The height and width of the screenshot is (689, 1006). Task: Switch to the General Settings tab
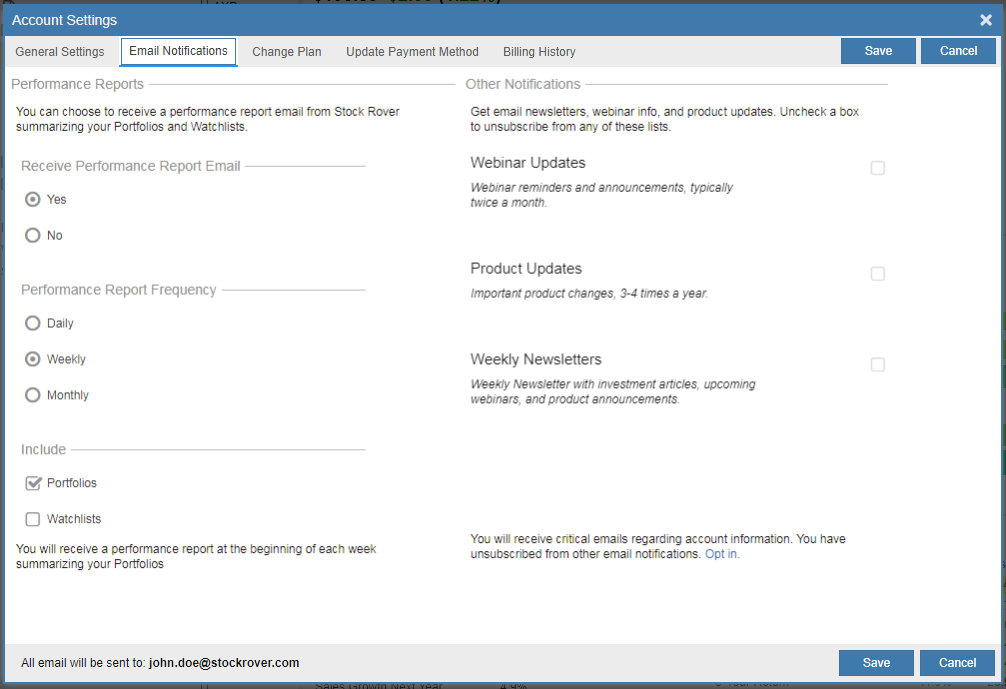[60, 51]
